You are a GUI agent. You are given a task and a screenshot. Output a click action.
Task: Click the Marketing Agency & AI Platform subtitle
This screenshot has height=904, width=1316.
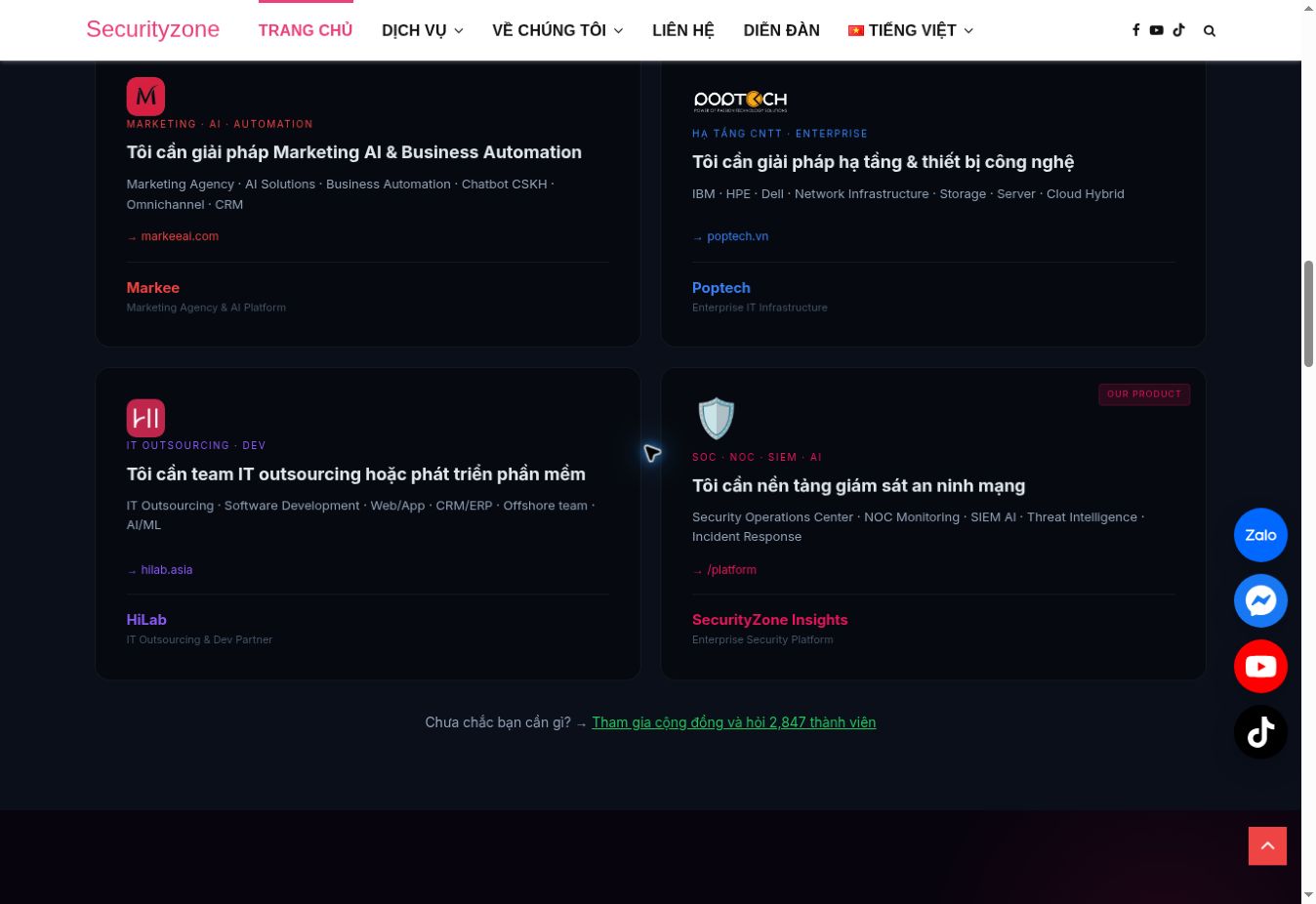tap(206, 308)
